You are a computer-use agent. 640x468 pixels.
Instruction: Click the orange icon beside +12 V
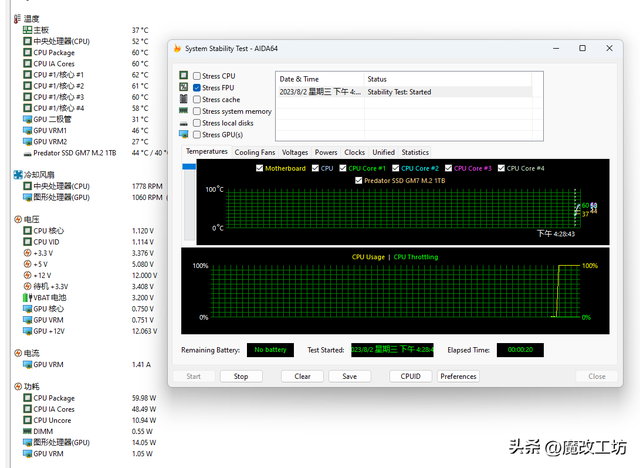27,275
